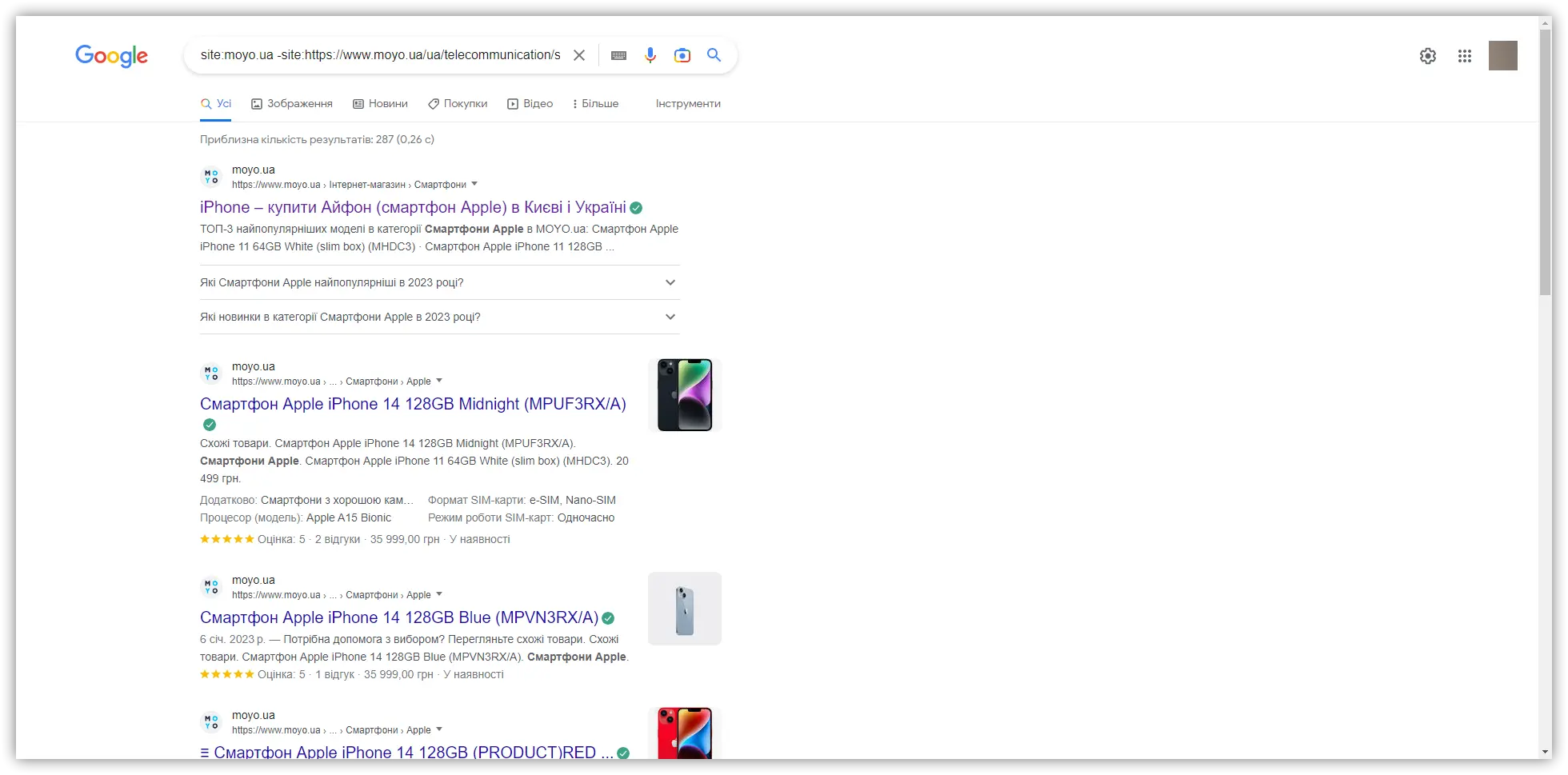Click result count text Приблизна кількість результатів
This screenshot has height=775, width=1568.
point(317,139)
